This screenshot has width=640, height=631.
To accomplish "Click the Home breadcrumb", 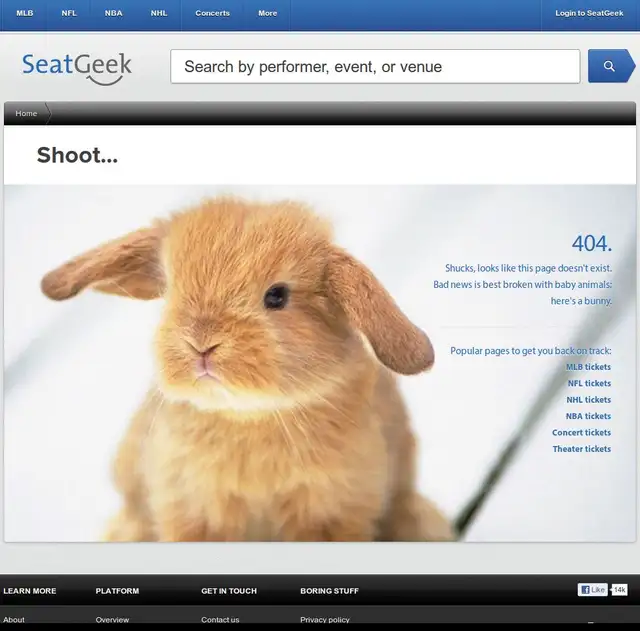I will click(x=26, y=113).
